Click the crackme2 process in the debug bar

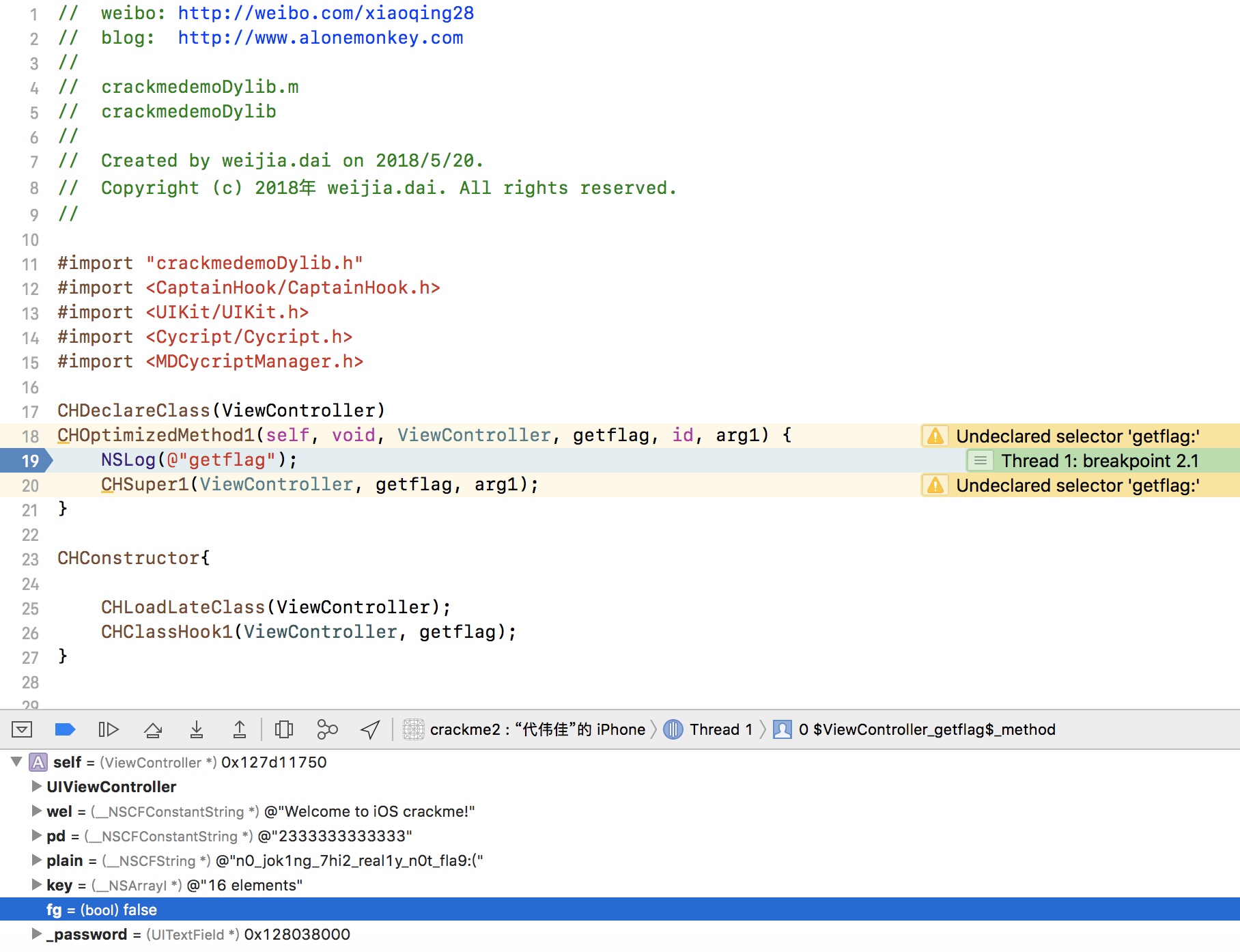tap(524, 729)
